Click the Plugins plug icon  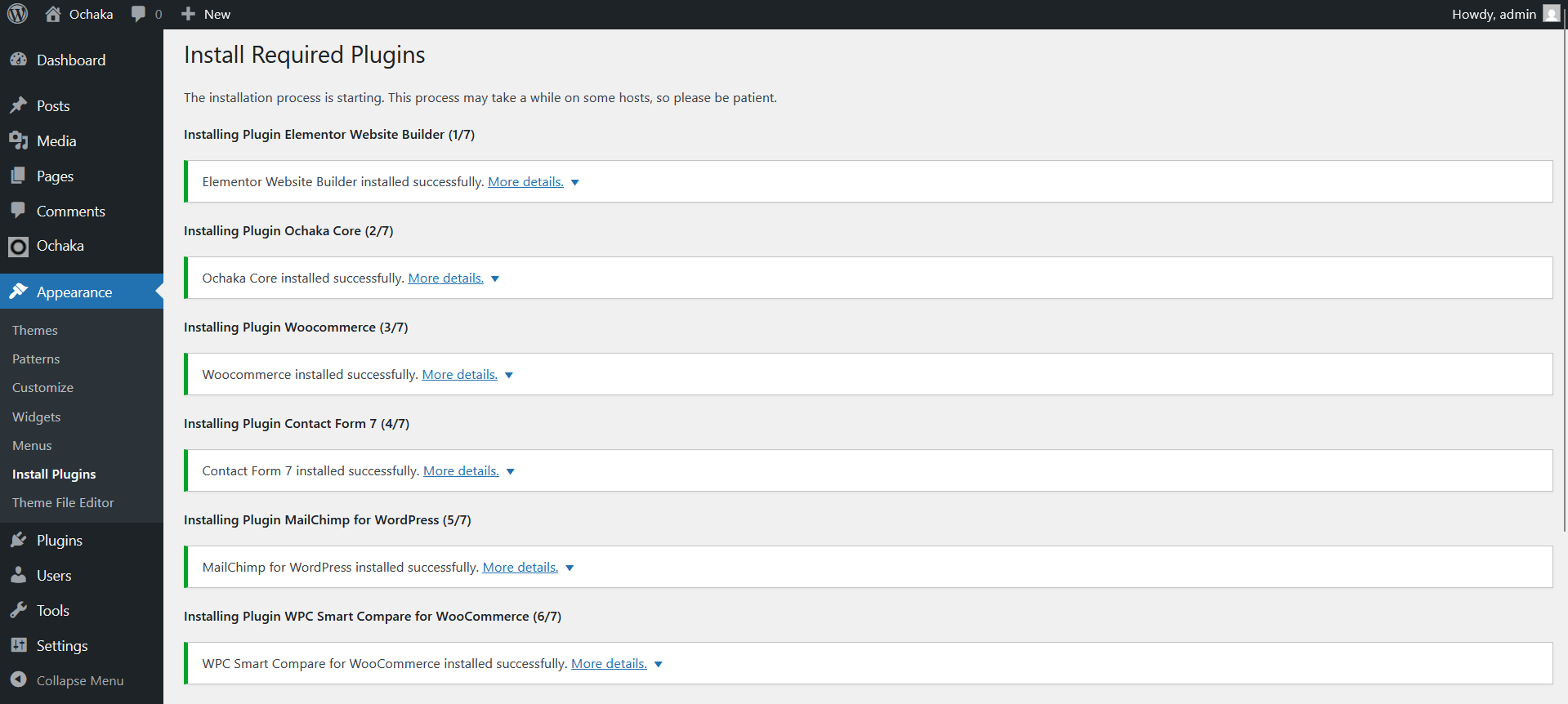[x=19, y=540]
